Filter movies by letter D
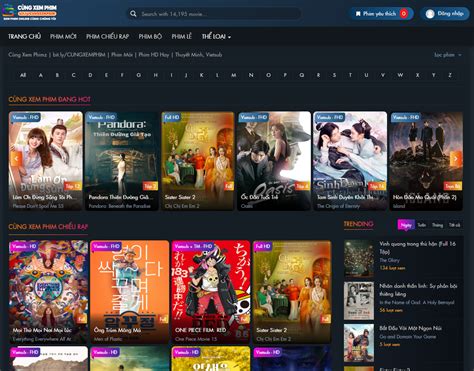474x371 pixels. [90, 75]
